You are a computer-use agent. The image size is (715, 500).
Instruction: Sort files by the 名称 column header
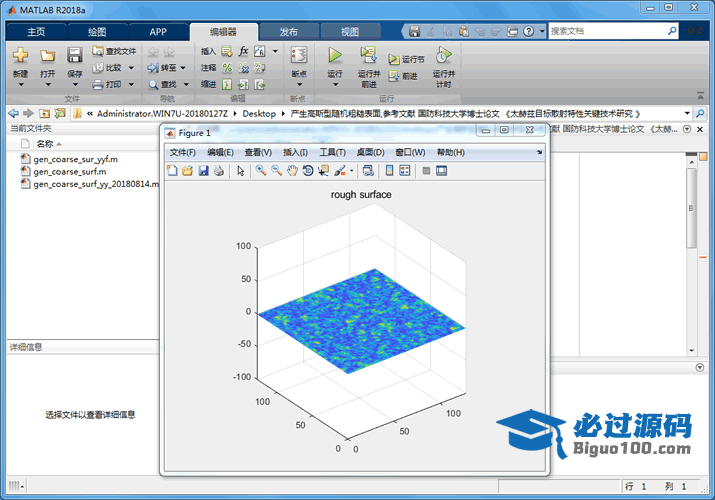click(x=45, y=144)
